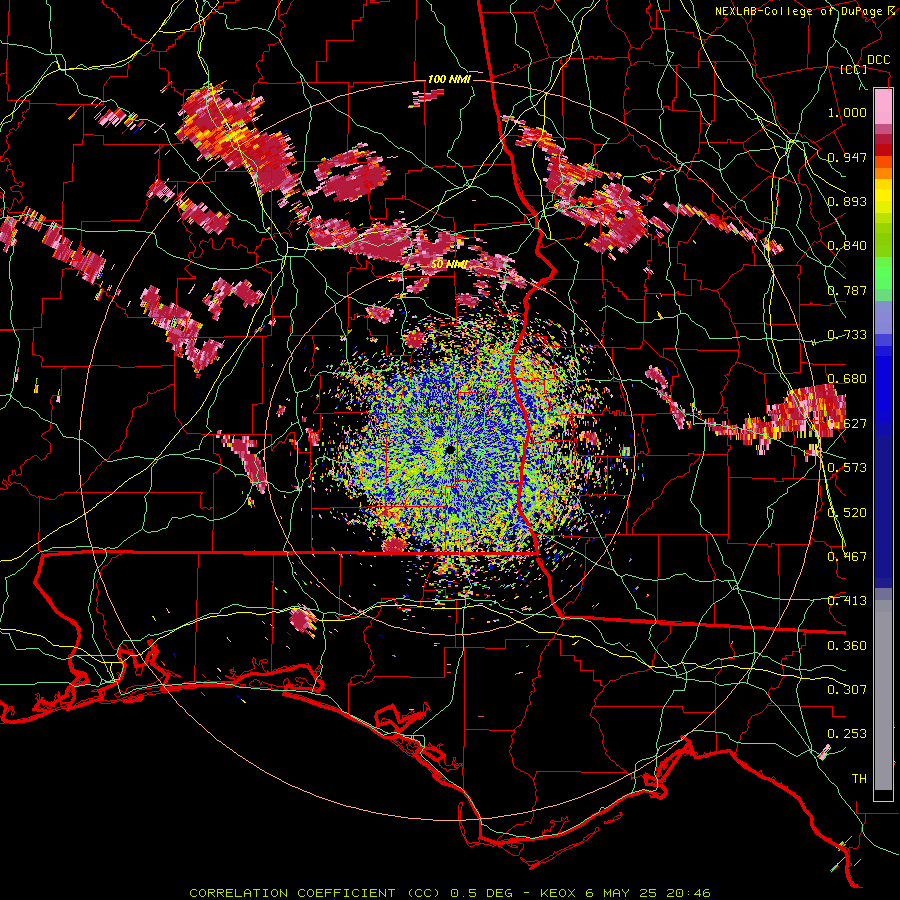Select the 1.000 scale value

pyautogui.click(x=847, y=112)
